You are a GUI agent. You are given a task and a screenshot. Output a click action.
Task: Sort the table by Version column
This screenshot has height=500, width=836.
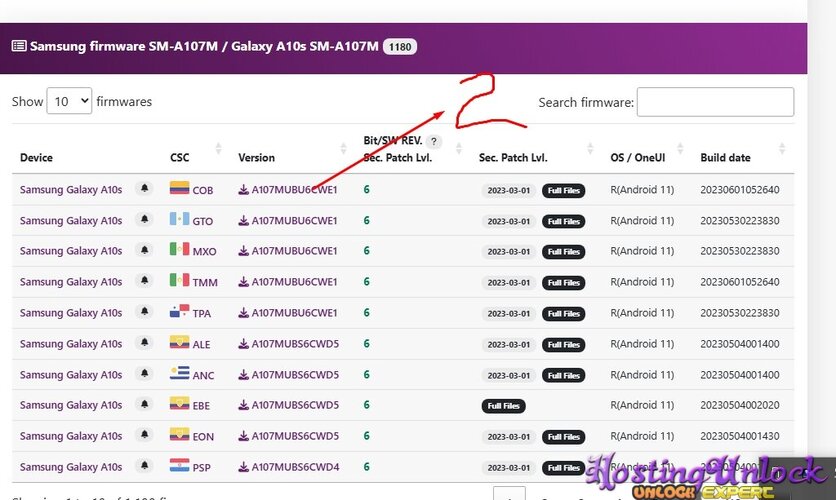[343, 149]
